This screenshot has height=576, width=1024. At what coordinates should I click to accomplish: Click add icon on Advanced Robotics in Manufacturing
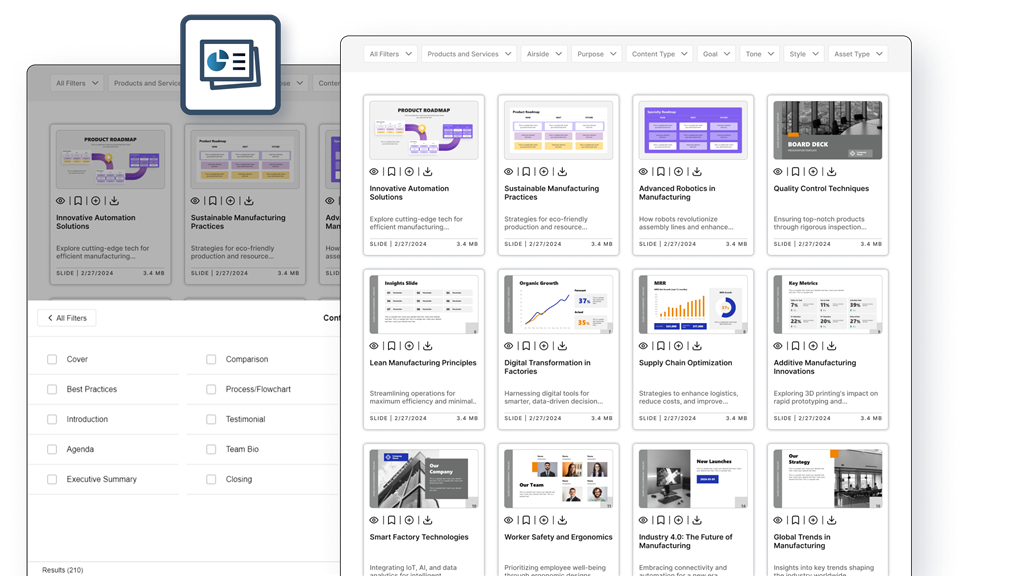(x=678, y=172)
